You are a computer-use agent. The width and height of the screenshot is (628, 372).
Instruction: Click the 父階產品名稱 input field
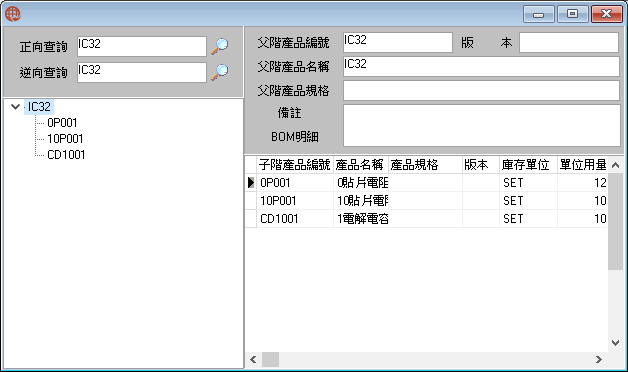[481, 66]
